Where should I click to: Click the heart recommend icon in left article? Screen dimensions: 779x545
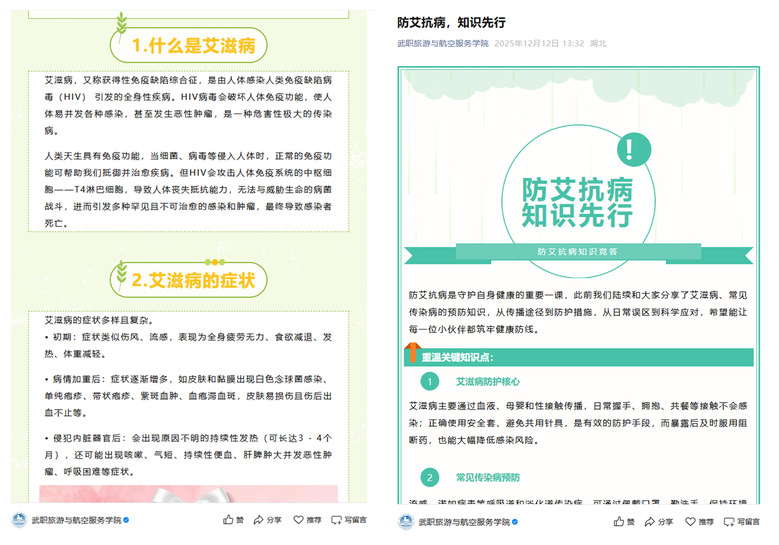(298, 520)
